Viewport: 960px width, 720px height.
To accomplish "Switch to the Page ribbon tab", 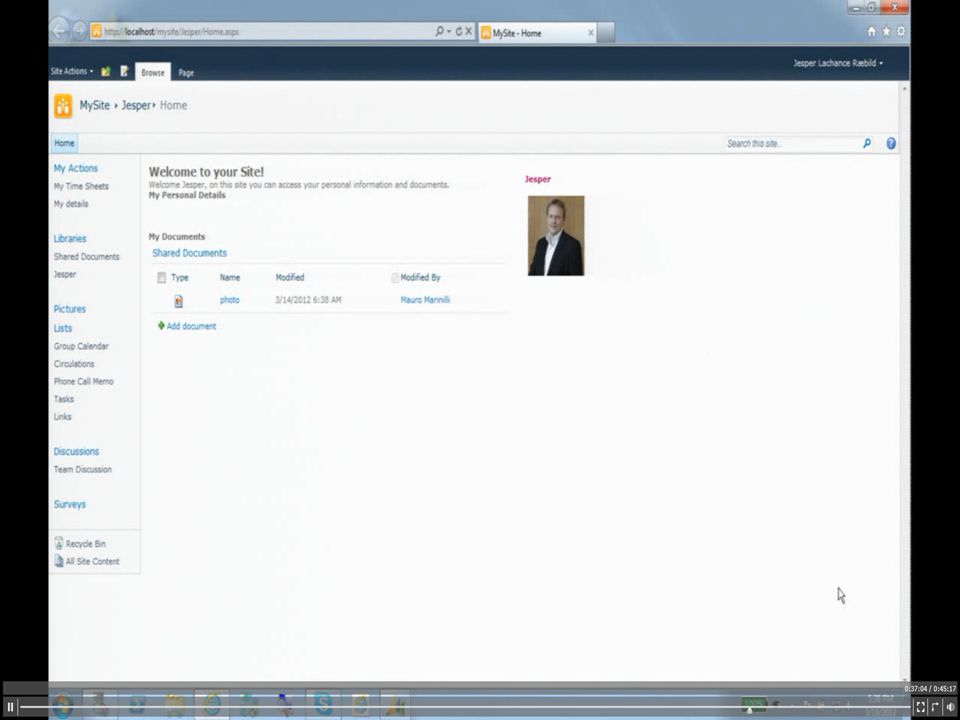I will click(186, 72).
